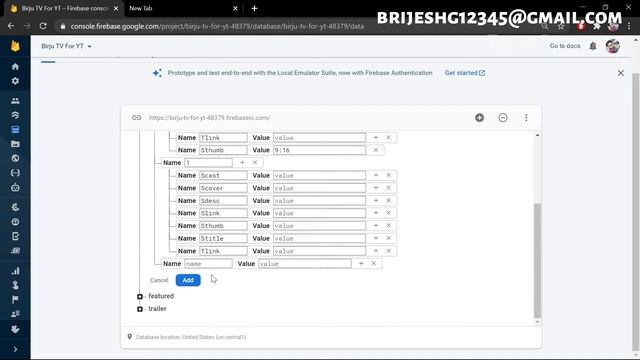
Task: Remove the node named 1
Action: pyautogui.click(x=255, y=162)
